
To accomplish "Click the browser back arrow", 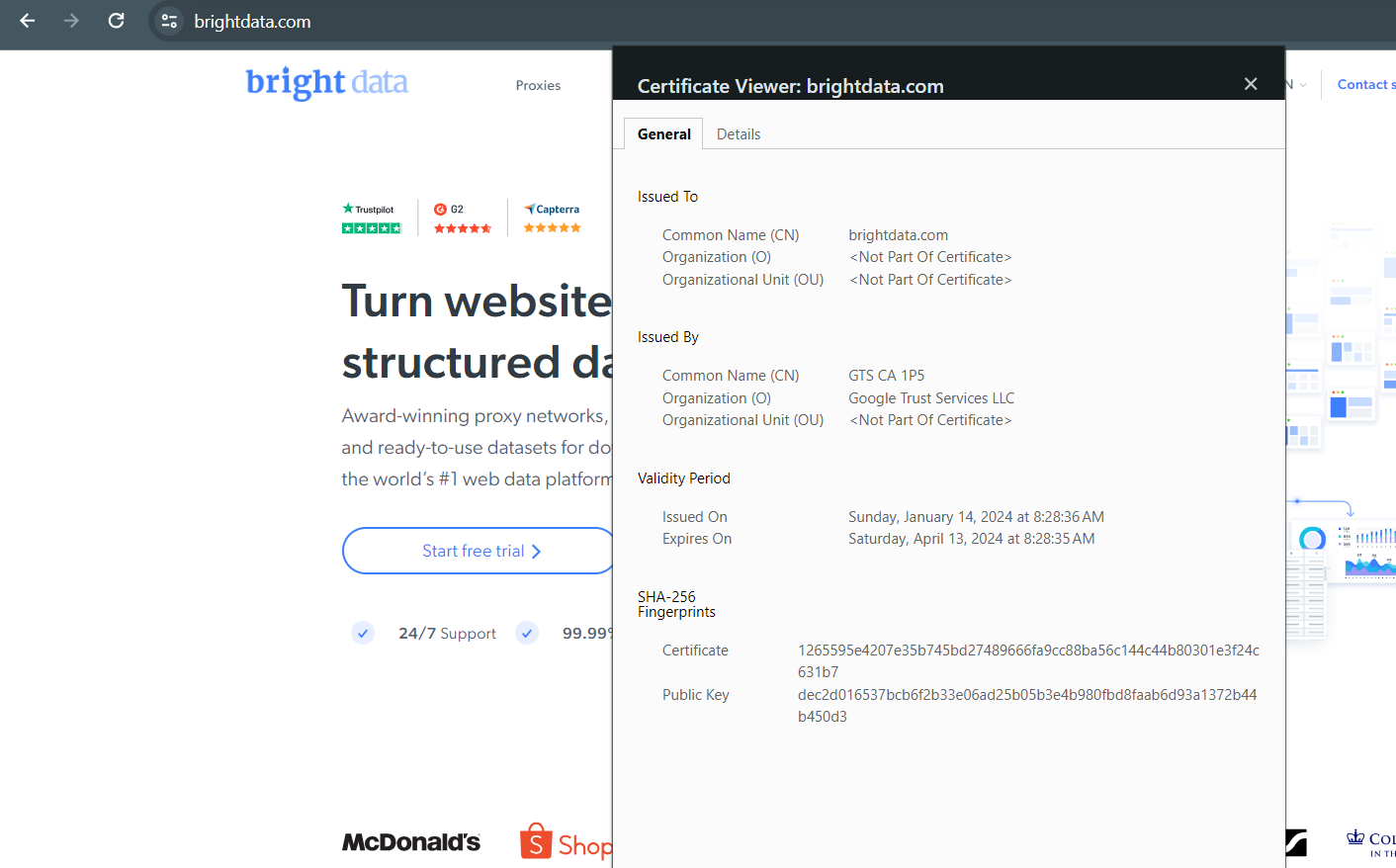I will point(28,21).
